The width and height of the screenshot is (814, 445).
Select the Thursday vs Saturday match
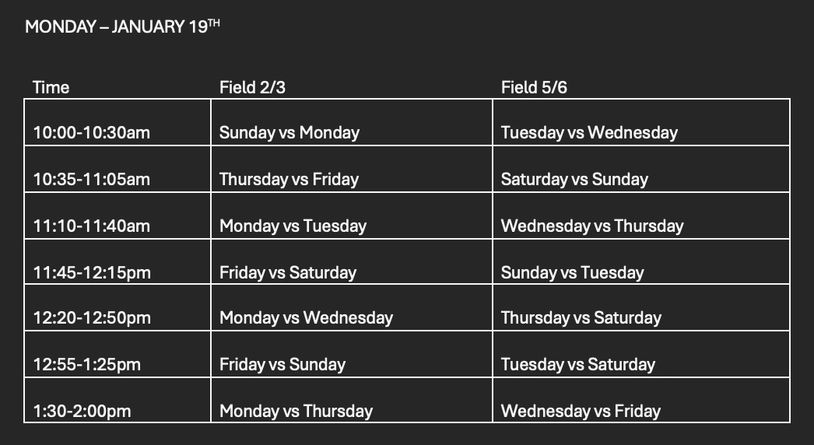coord(581,318)
